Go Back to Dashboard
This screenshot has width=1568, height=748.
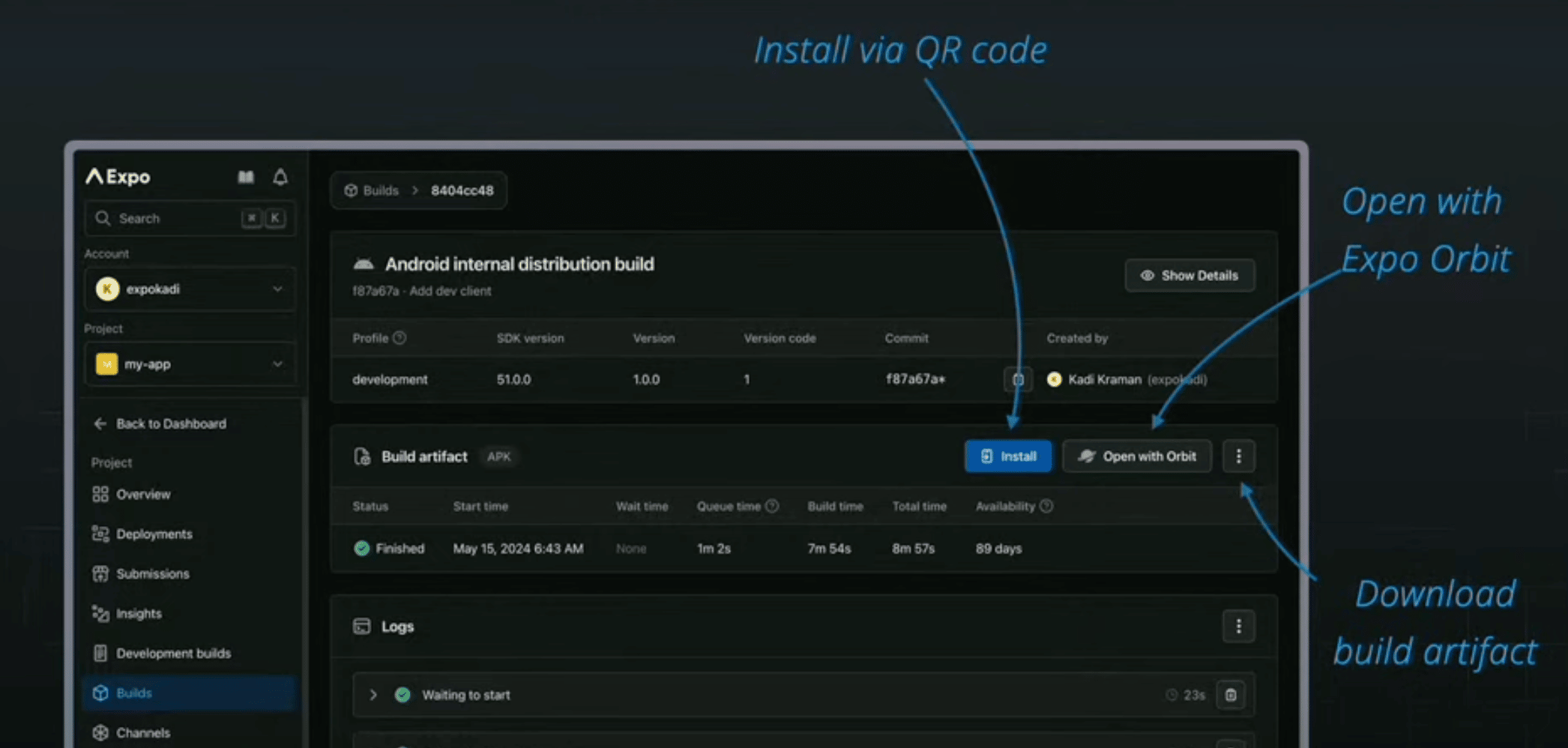pos(160,423)
